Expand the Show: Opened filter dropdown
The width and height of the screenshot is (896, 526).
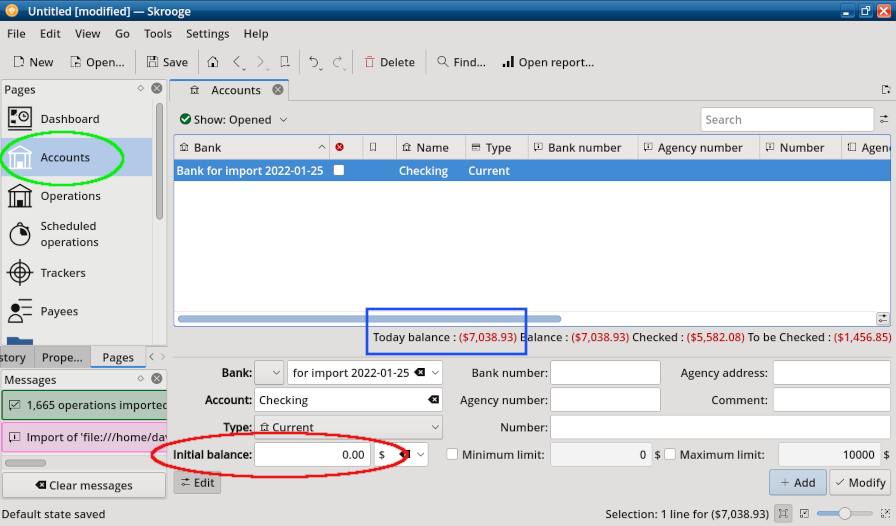(234, 119)
